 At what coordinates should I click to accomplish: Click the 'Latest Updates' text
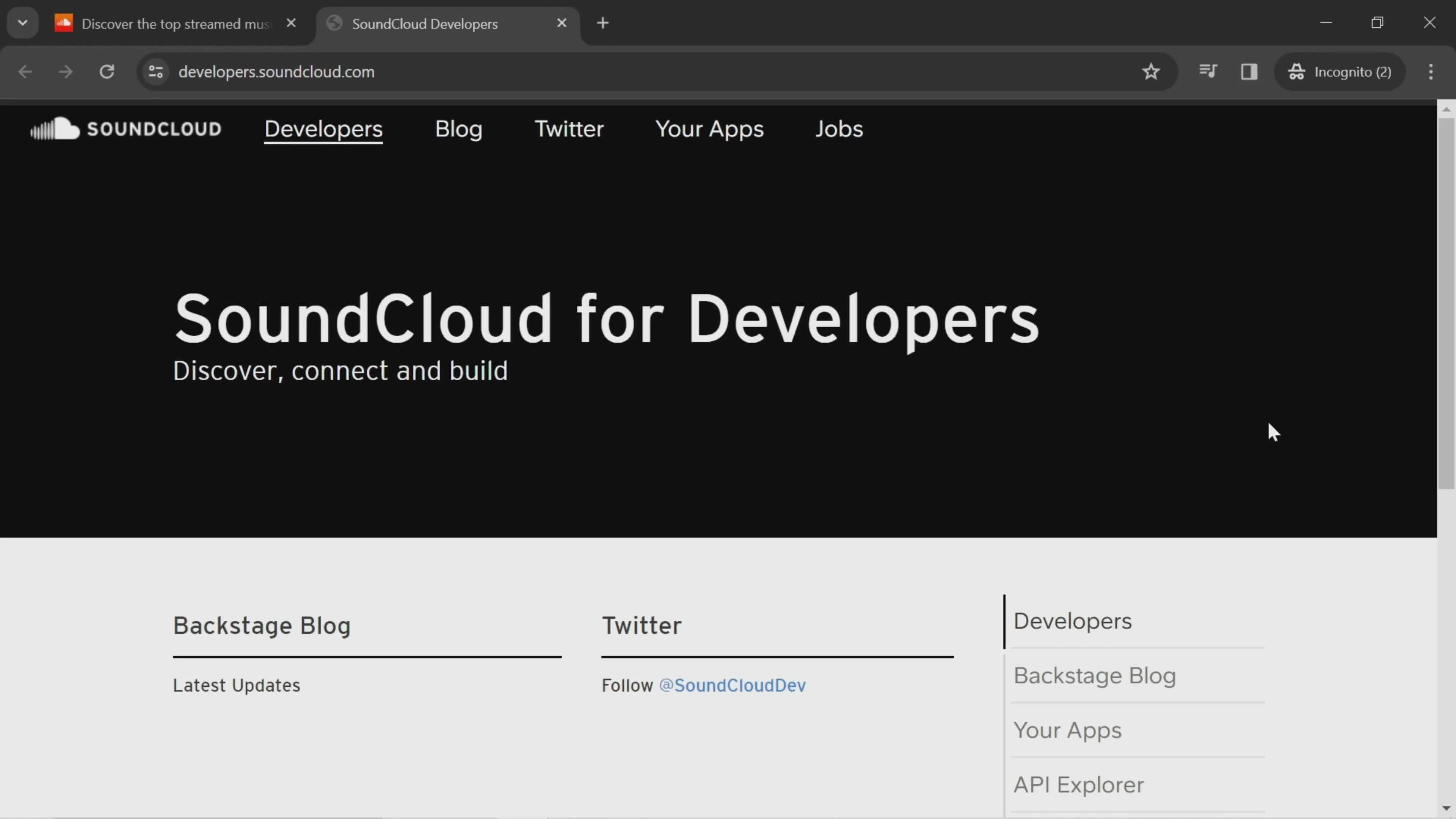click(x=236, y=686)
